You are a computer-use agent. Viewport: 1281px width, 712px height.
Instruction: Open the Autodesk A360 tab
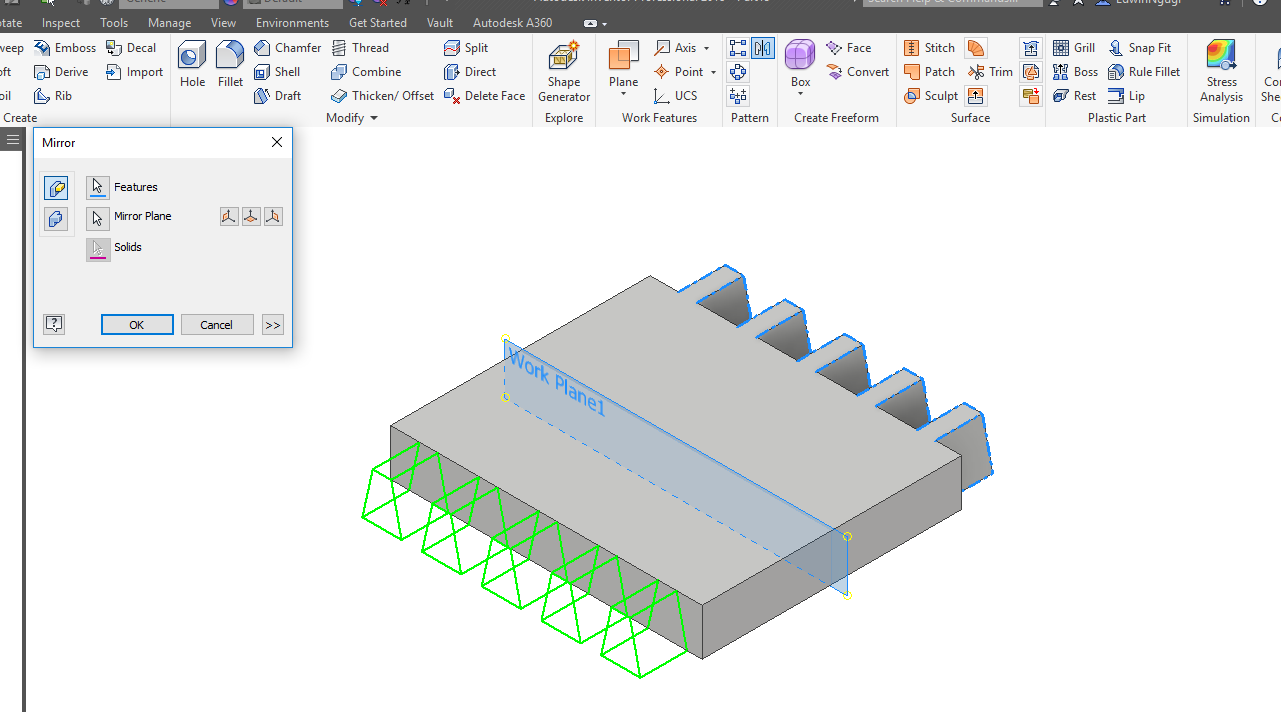pos(513,23)
